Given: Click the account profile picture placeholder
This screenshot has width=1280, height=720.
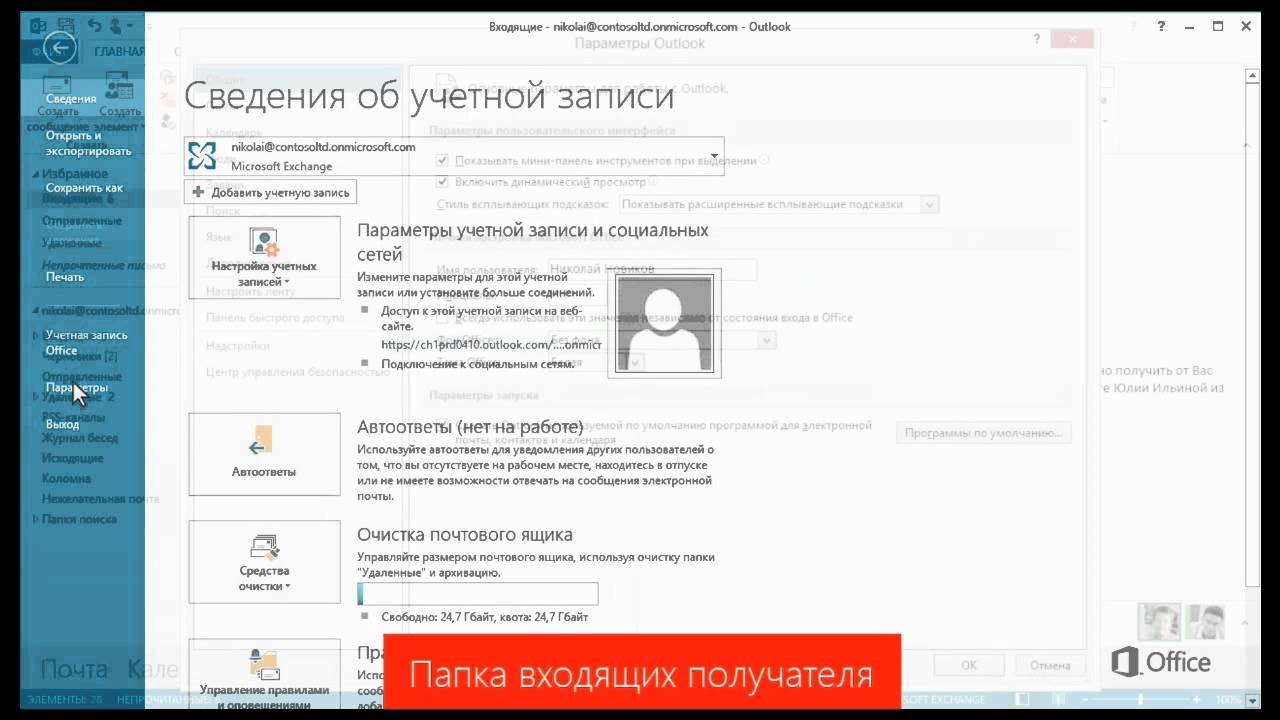Looking at the screenshot, I should [664, 324].
